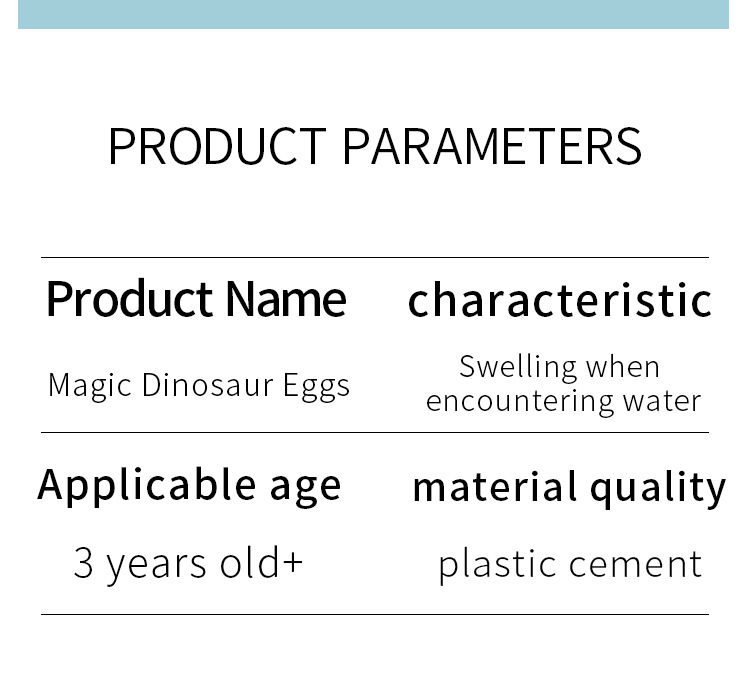The width and height of the screenshot is (750, 683).
Task: Click the word PARAMETERS in the title
Action: coord(492,147)
